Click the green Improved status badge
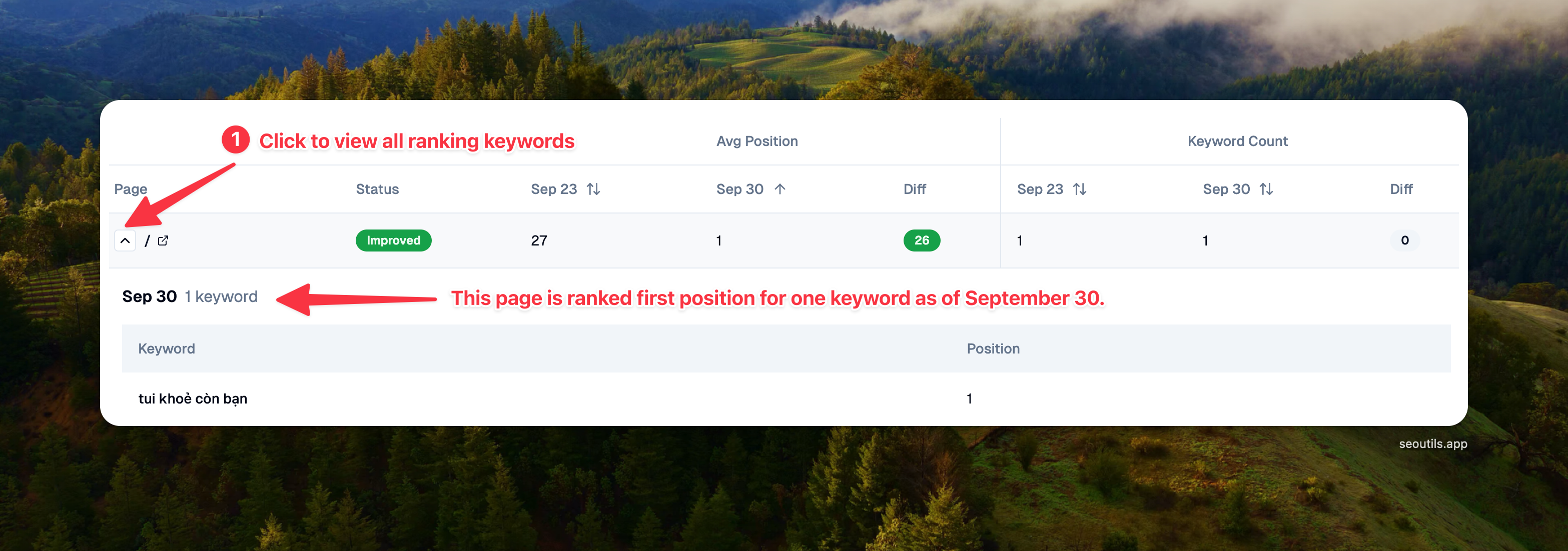This screenshot has width=1568, height=551. (x=393, y=241)
